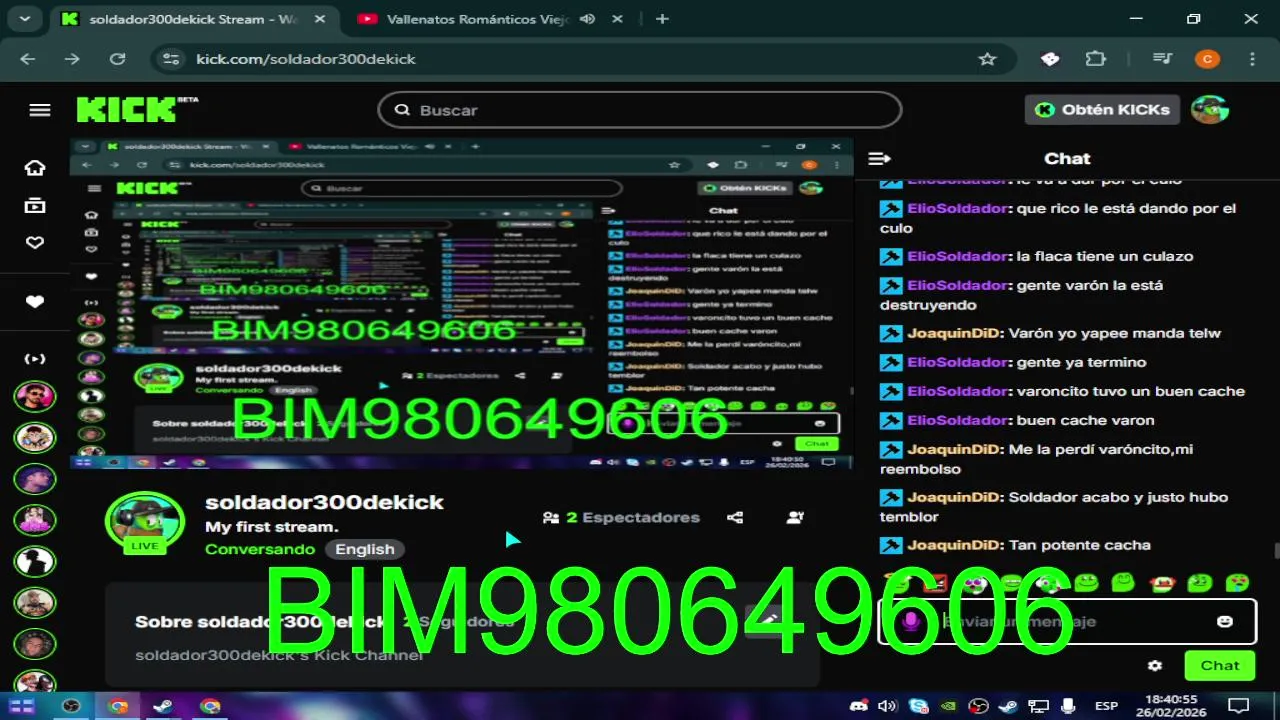Switch to soldador300dekick Stream tab
The image size is (1280, 720).
pyautogui.click(x=193, y=19)
